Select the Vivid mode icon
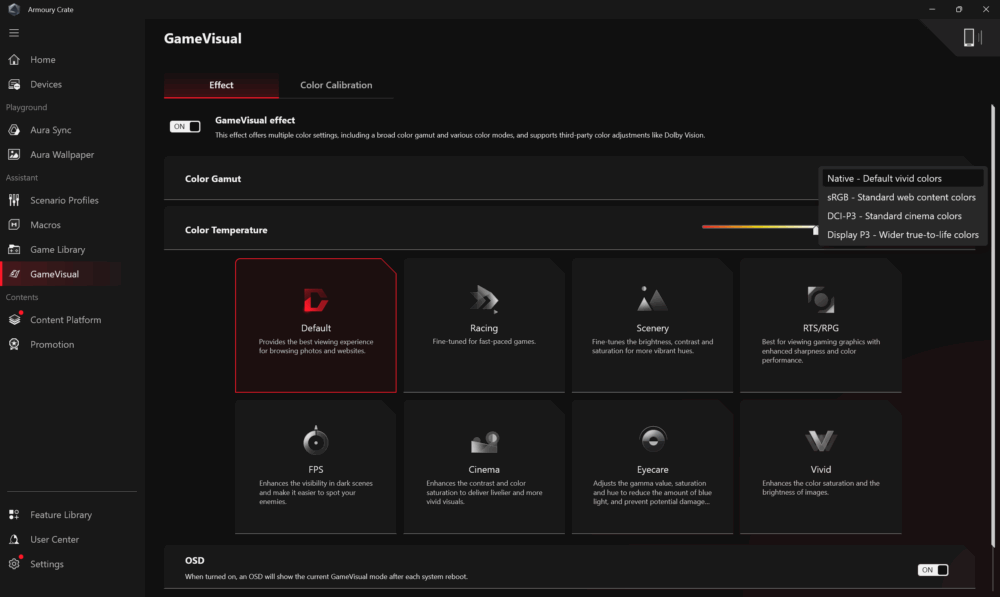The width and height of the screenshot is (1000, 597). pos(820,441)
